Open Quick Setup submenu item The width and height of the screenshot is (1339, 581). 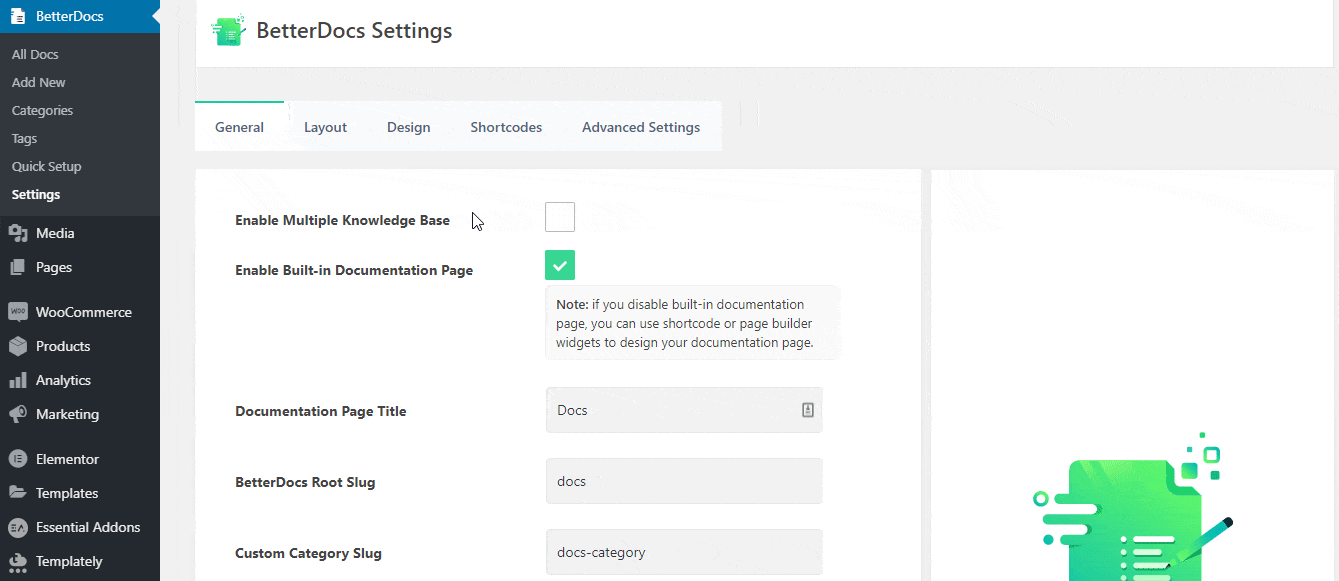point(47,166)
